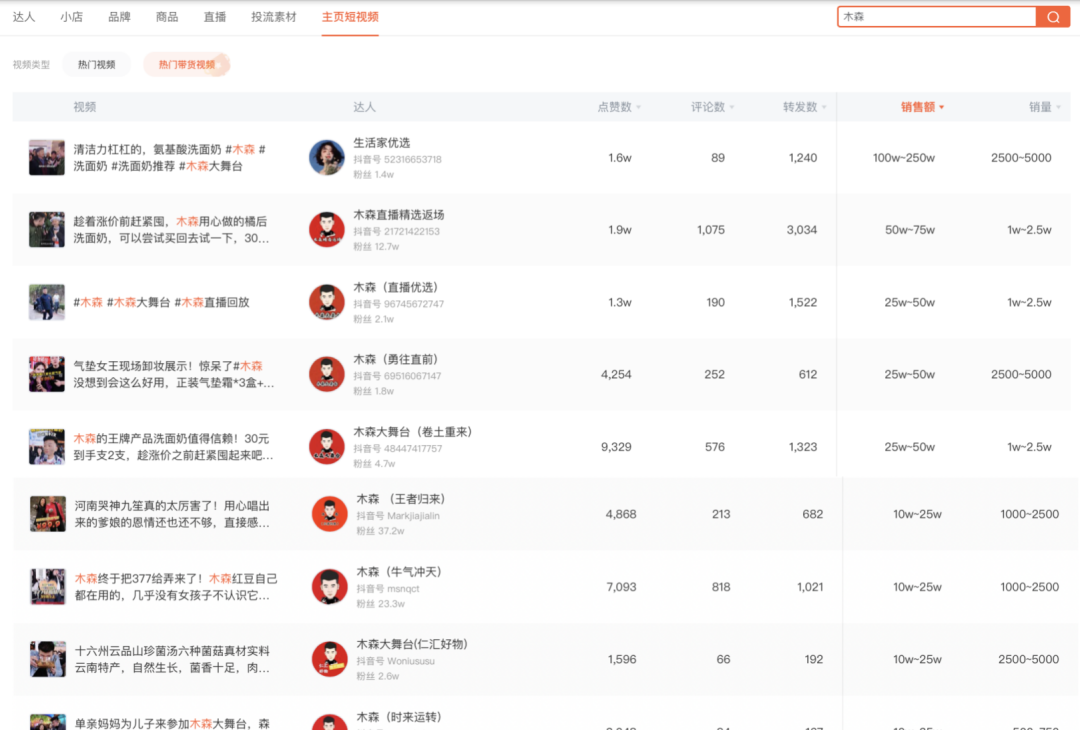Open creator name 生活家优选
The width and height of the screenshot is (1080, 730).
point(382,143)
